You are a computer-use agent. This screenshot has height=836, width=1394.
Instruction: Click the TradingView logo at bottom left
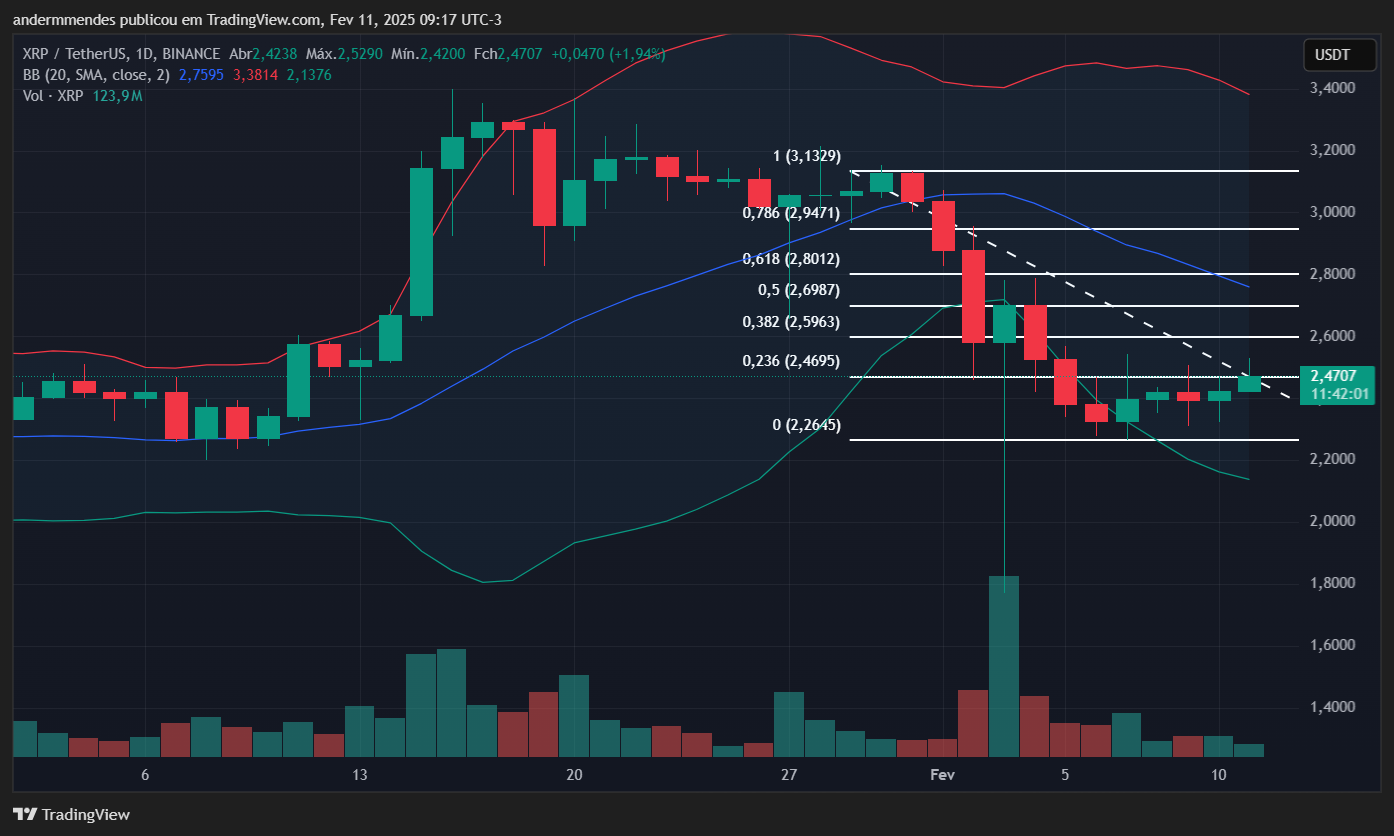click(71, 814)
